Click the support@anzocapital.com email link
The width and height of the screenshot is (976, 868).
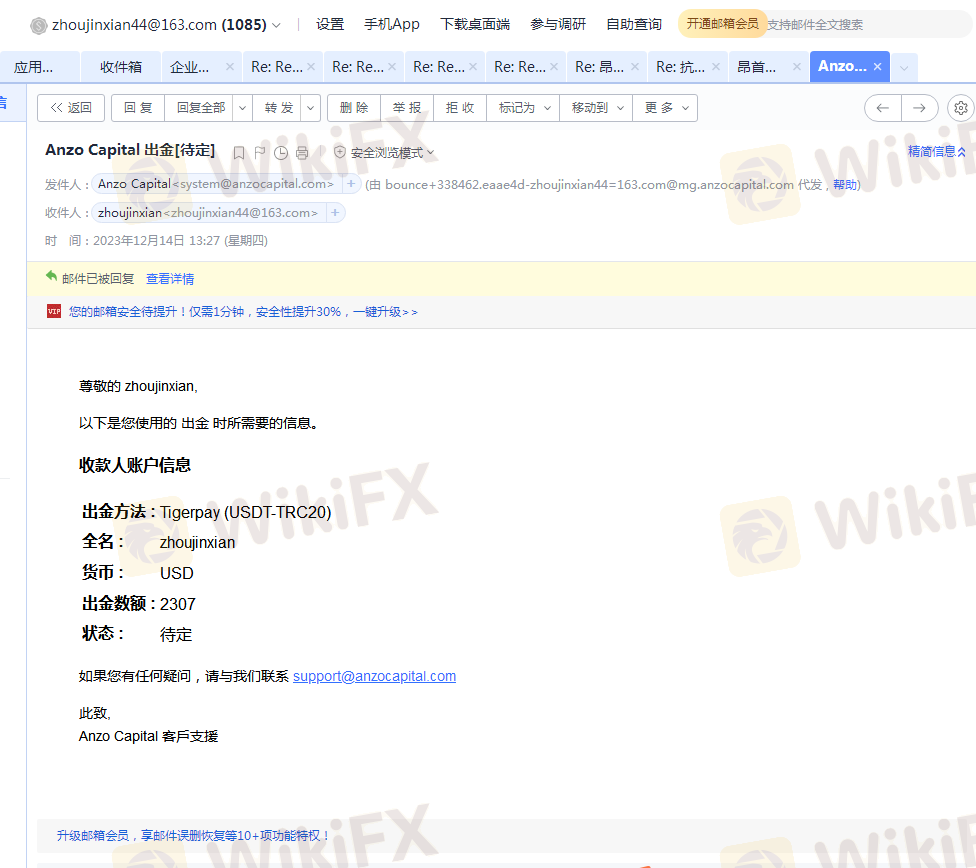(374, 676)
